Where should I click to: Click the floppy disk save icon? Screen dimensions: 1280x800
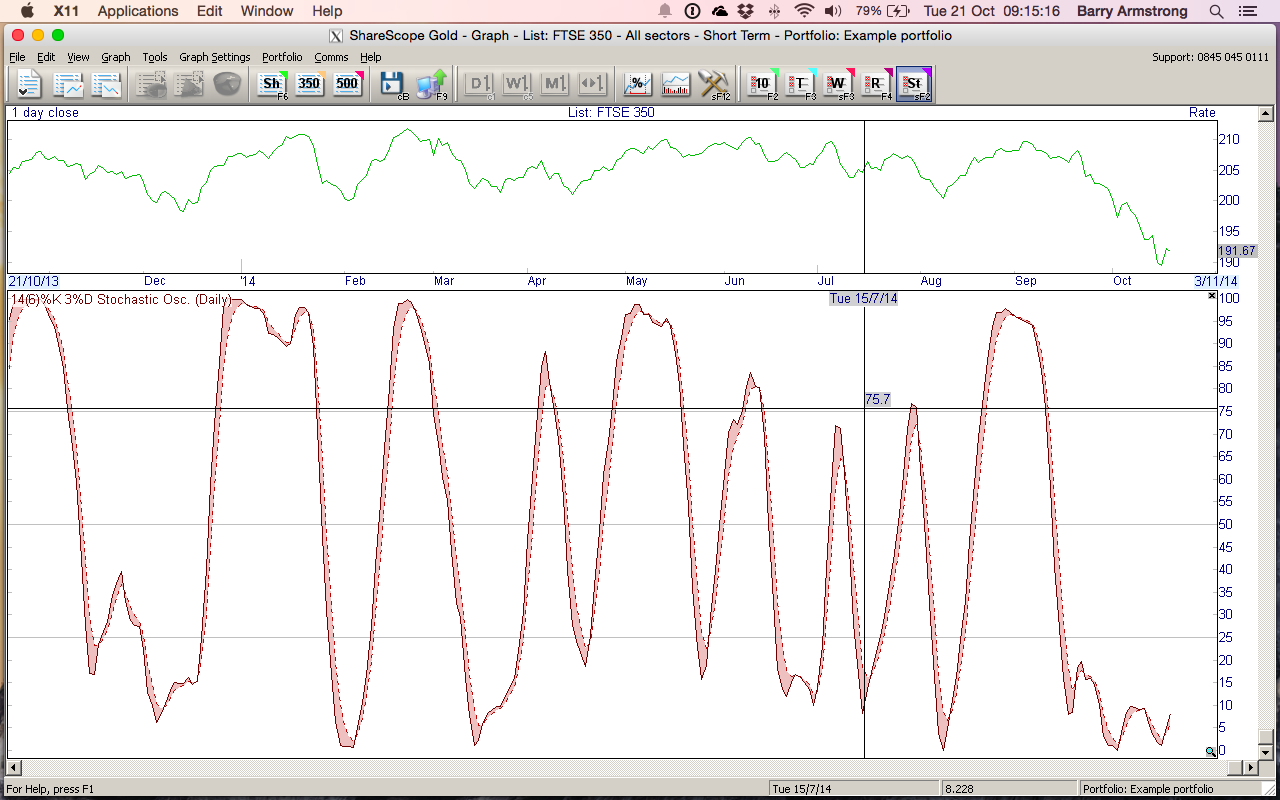[x=391, y=84]
